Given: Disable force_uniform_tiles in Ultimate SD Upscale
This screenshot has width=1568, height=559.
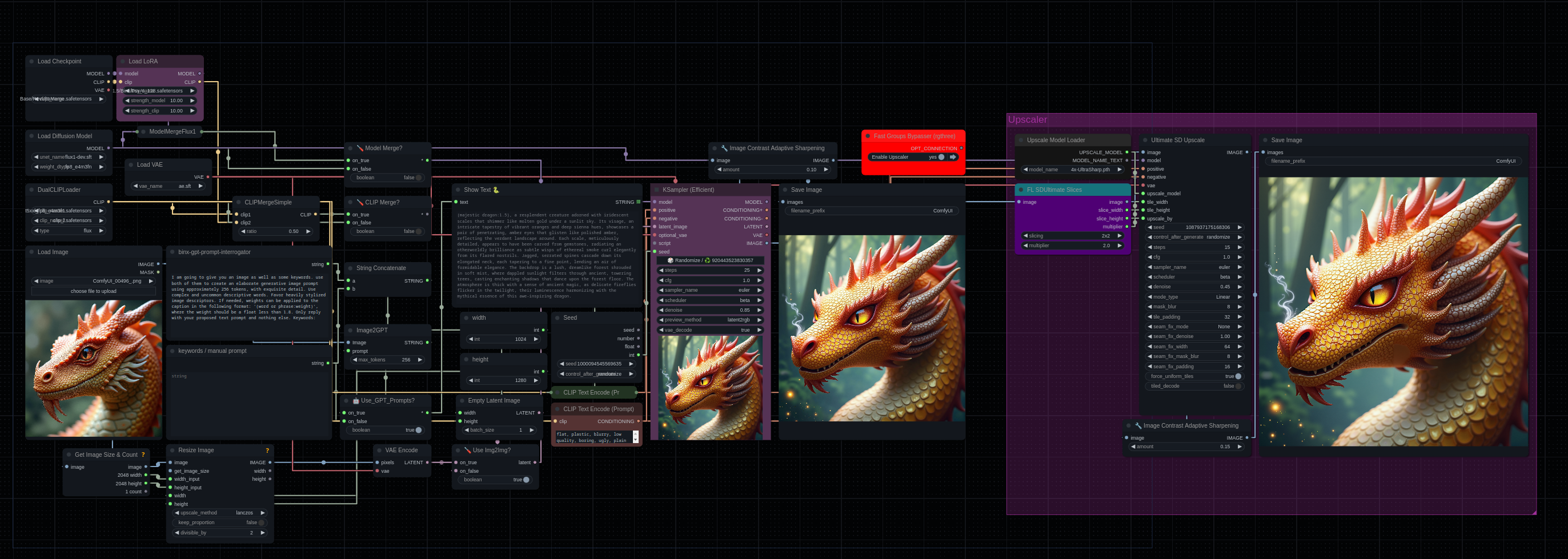Looking at the screenshot, I should [x=1237, y=376].
